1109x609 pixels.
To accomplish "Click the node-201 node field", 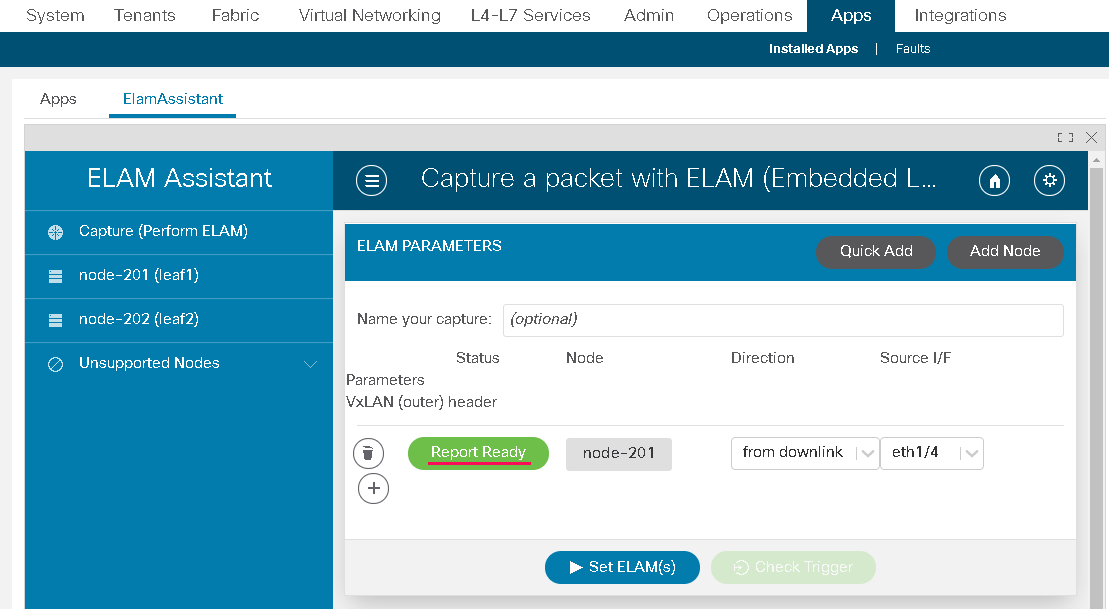I will [619, 454].
